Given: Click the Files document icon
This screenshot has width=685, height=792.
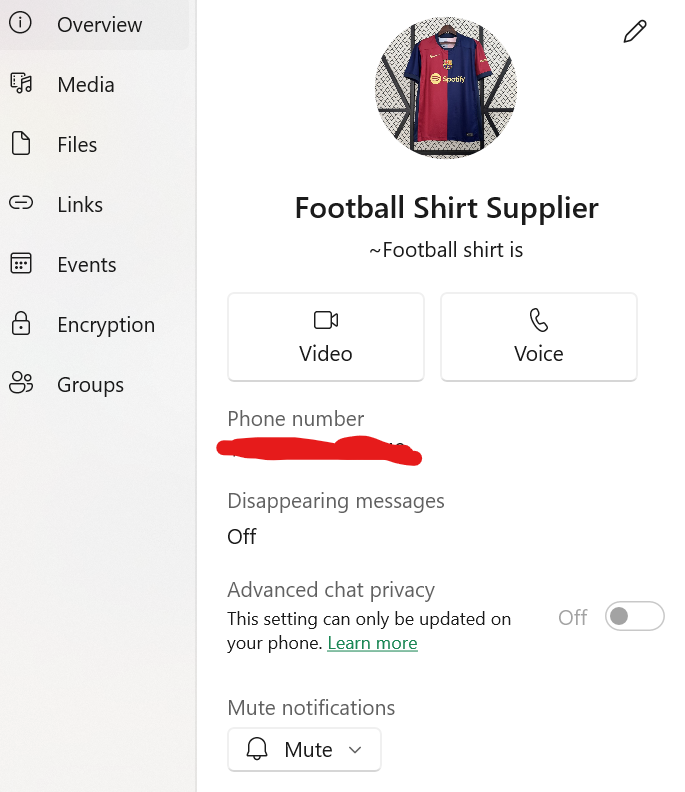Looking at the screenshot, I should [21, 144].
